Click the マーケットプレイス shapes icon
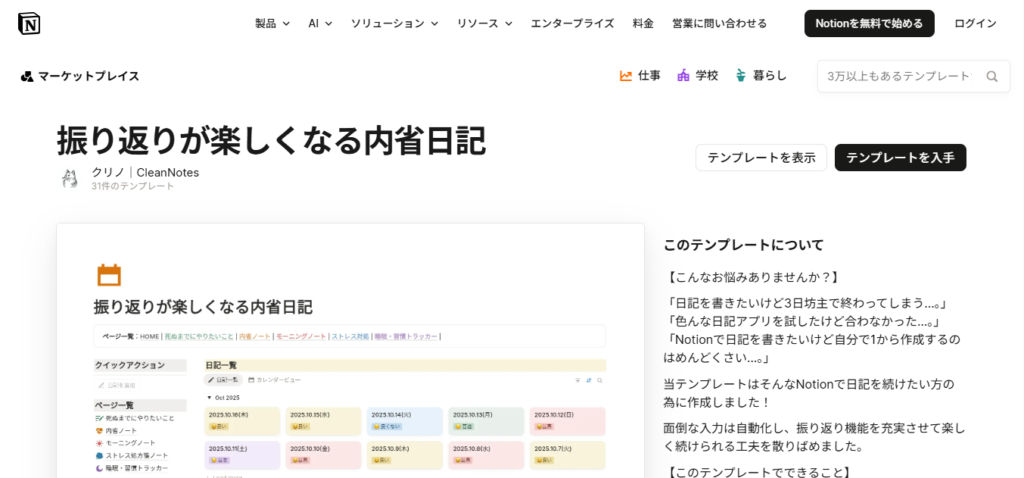The image size is (1024, 478). click(x=27, y=76)
